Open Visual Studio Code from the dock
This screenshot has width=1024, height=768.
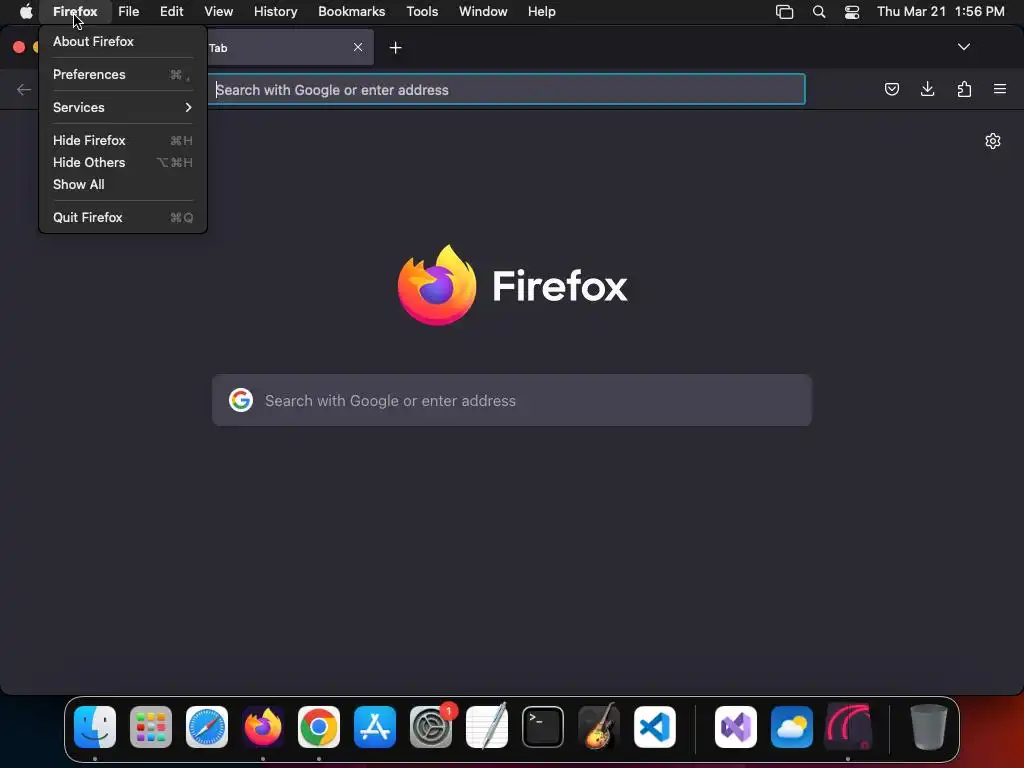click(655, 727)
